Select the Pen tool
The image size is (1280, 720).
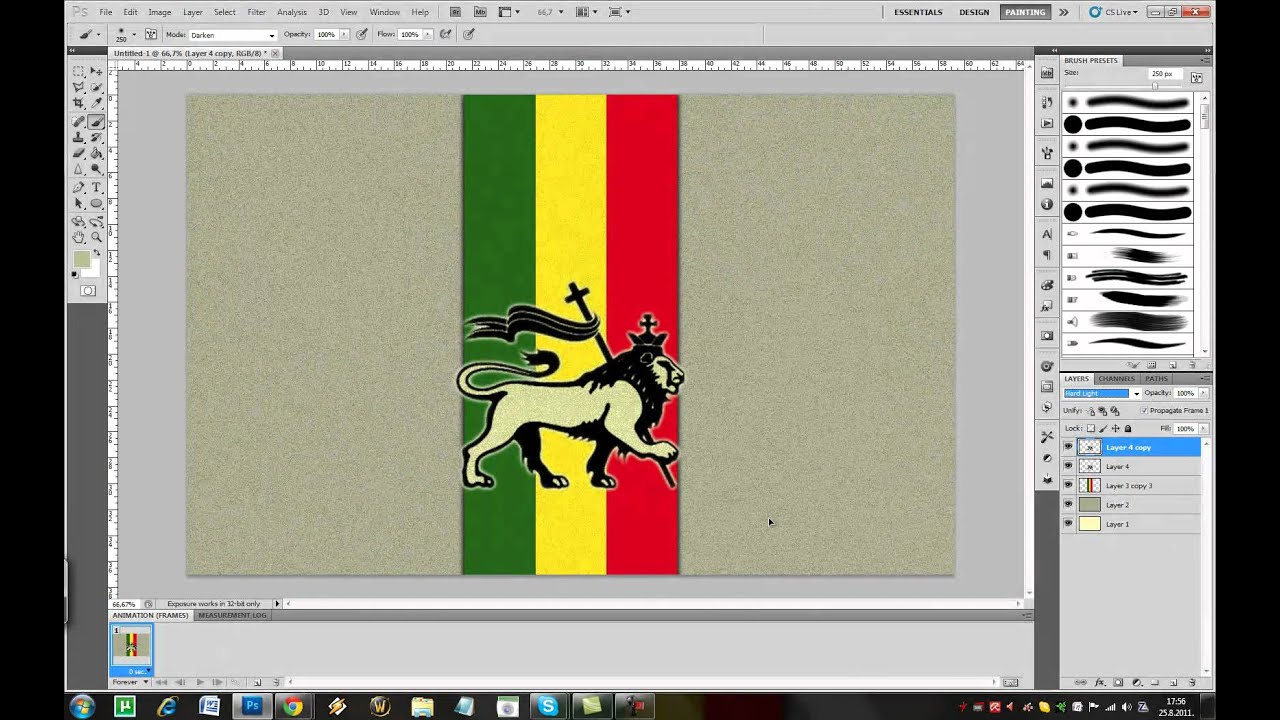coord(79,187)
